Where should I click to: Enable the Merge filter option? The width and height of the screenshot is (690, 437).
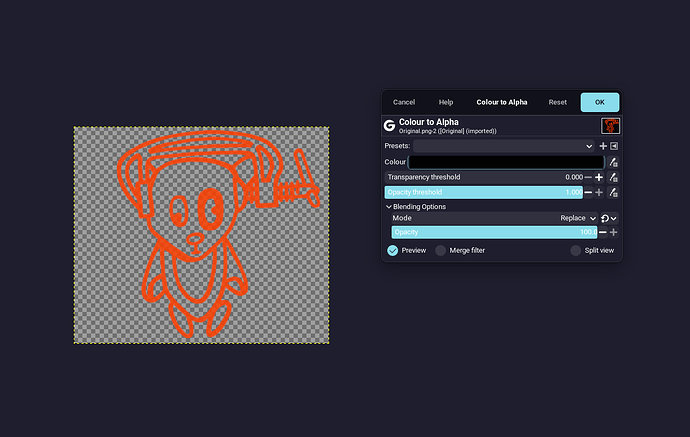point(440,250)
